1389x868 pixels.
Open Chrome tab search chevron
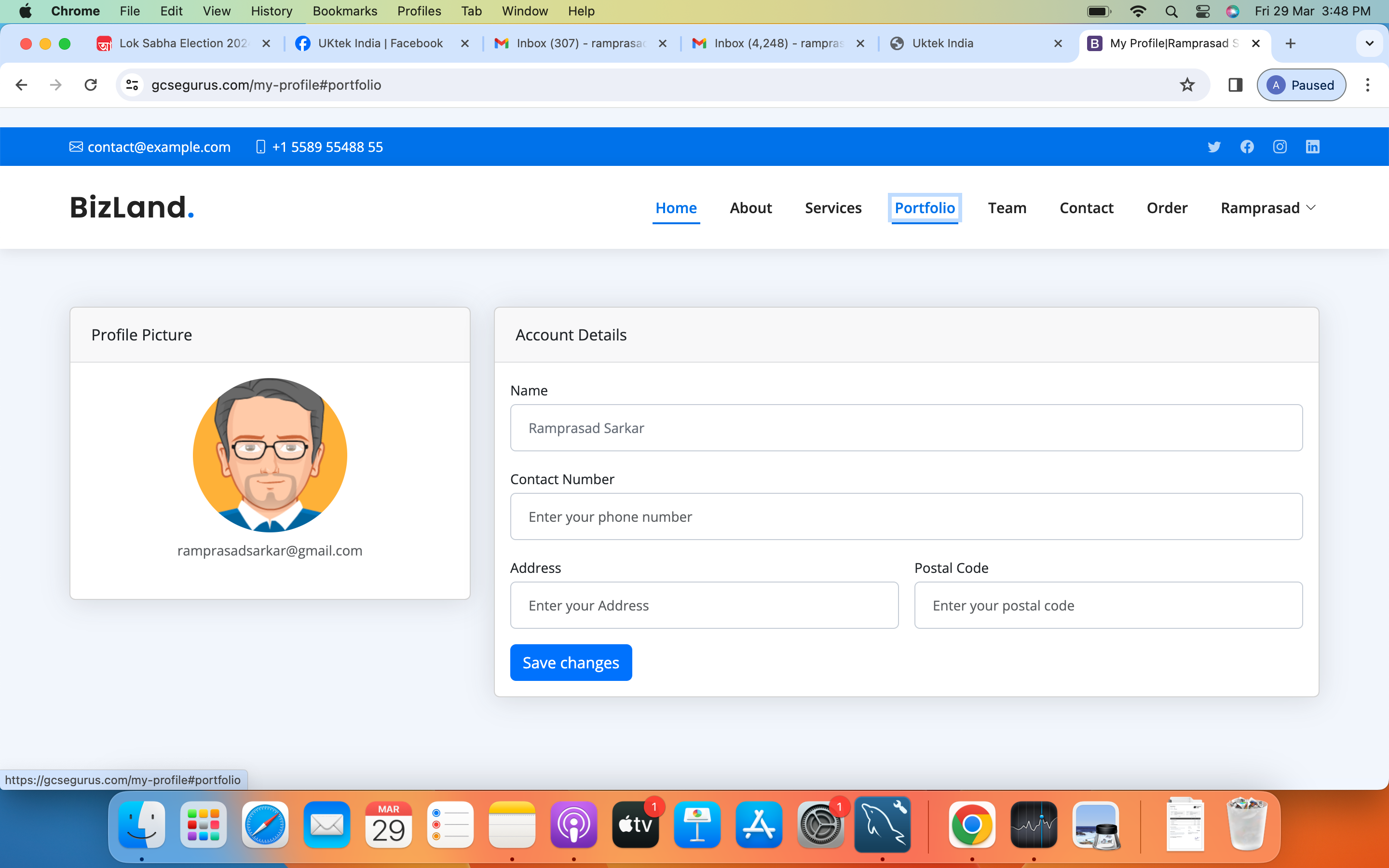tap(1370, 43)
